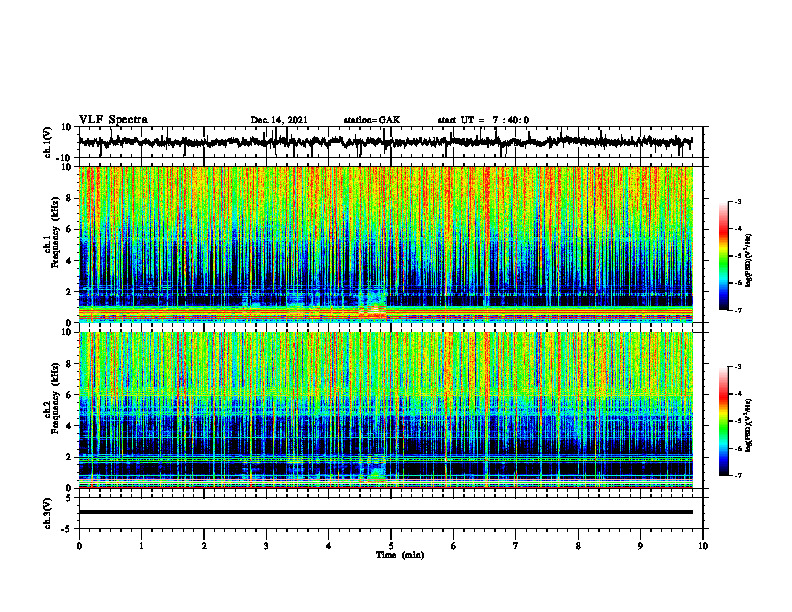
Task: Click the ch.2 "Frequency (kHz)" axis label
Action: coord(55,398)
